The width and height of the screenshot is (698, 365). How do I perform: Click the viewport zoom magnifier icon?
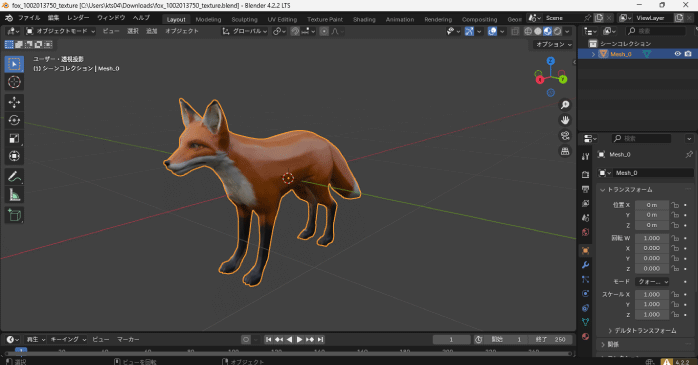click(x=565, y=105)
